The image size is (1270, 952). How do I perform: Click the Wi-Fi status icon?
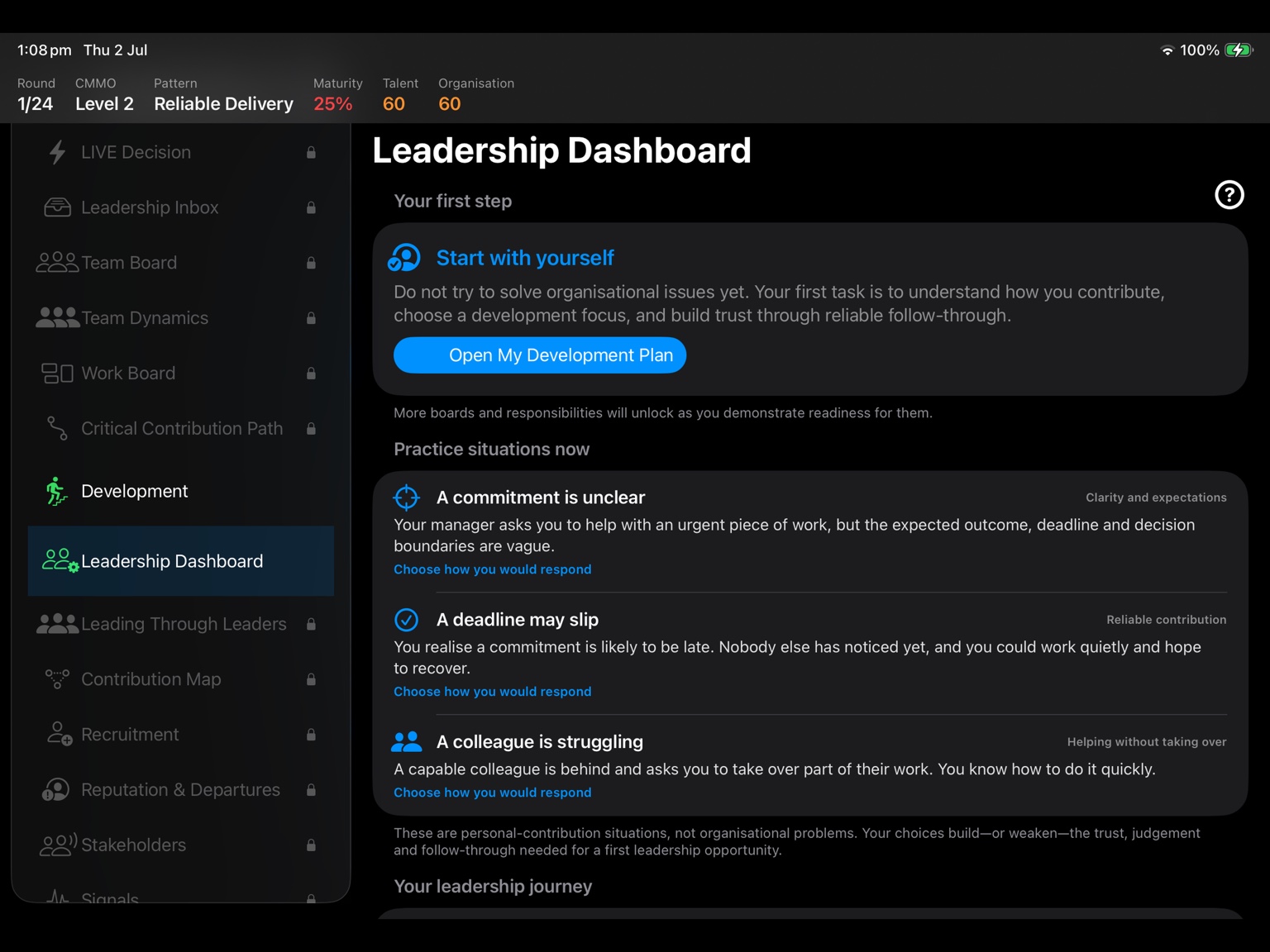(1167, 50)
